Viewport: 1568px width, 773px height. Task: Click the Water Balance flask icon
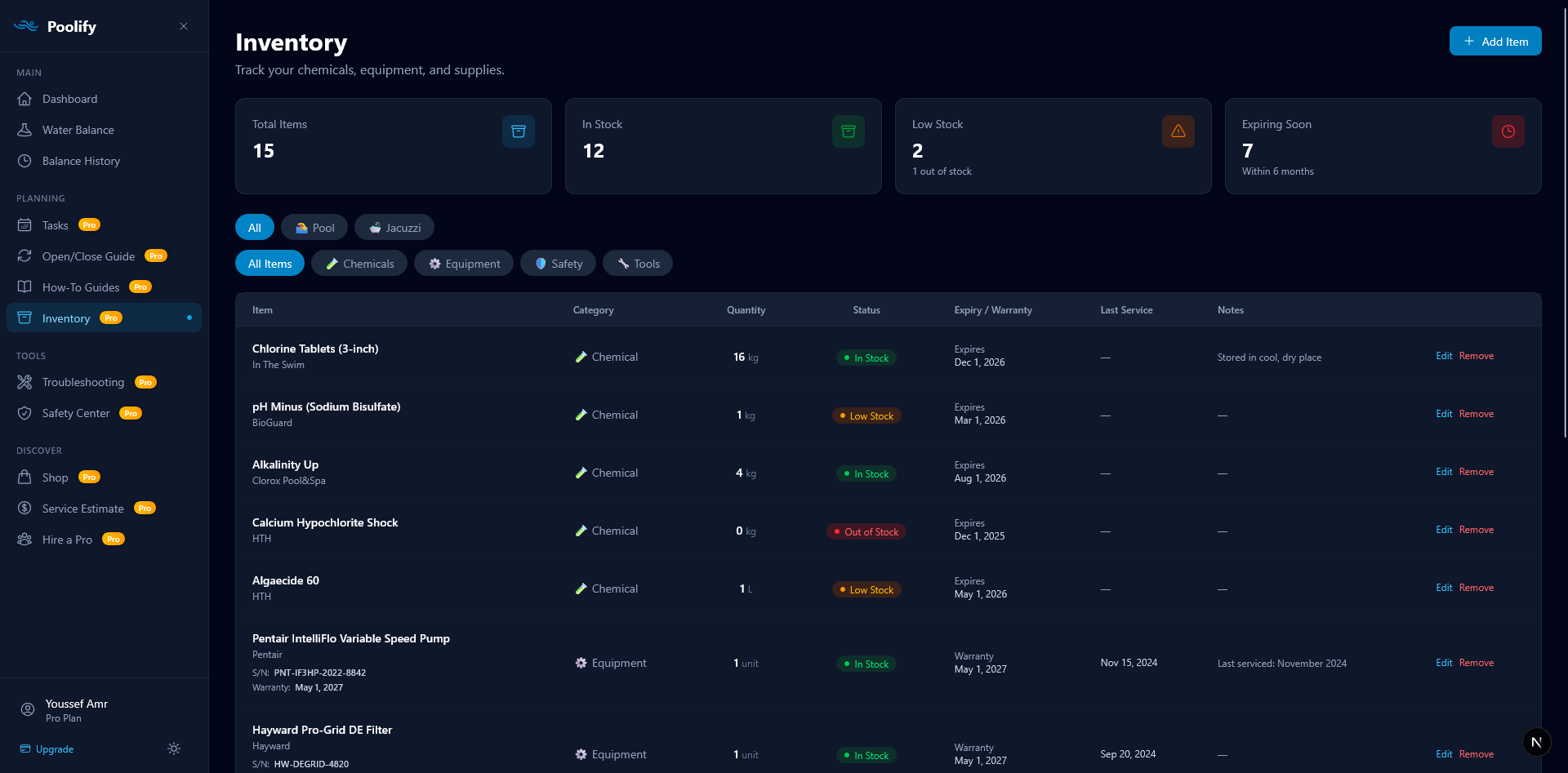[24, 130]
